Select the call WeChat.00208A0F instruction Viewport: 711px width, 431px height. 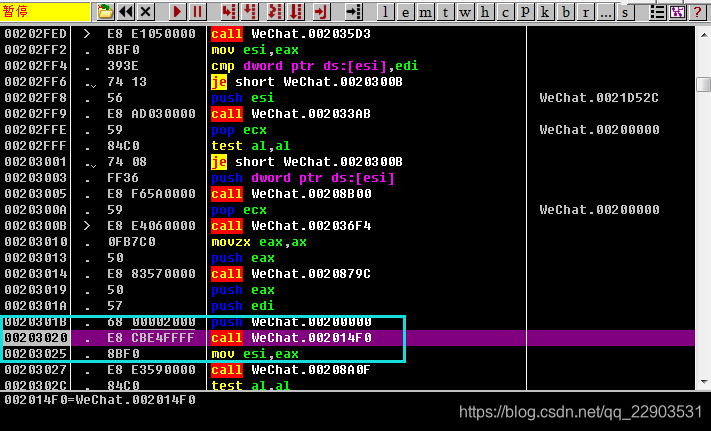[x=291, y=370]
